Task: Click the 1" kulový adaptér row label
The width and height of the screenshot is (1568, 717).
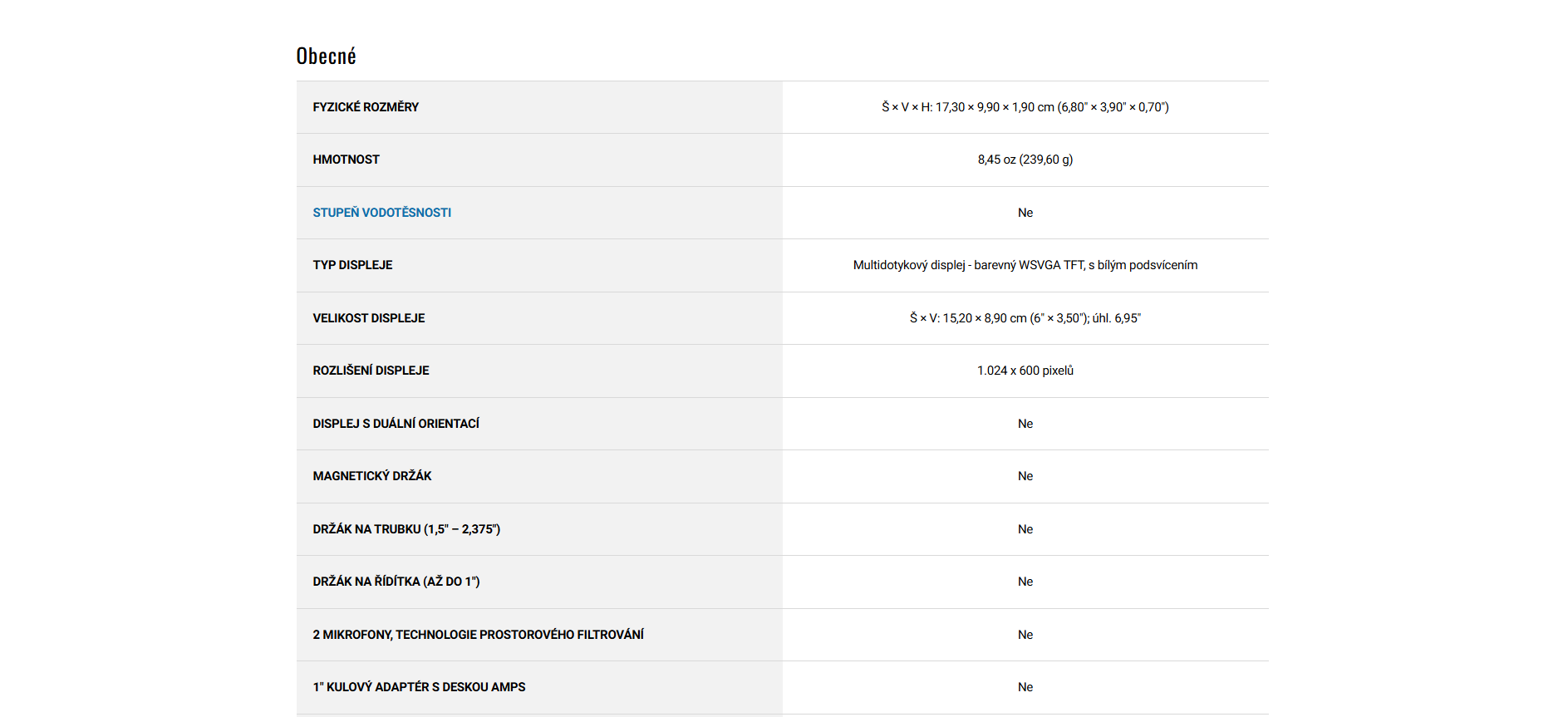Action: 419,687
